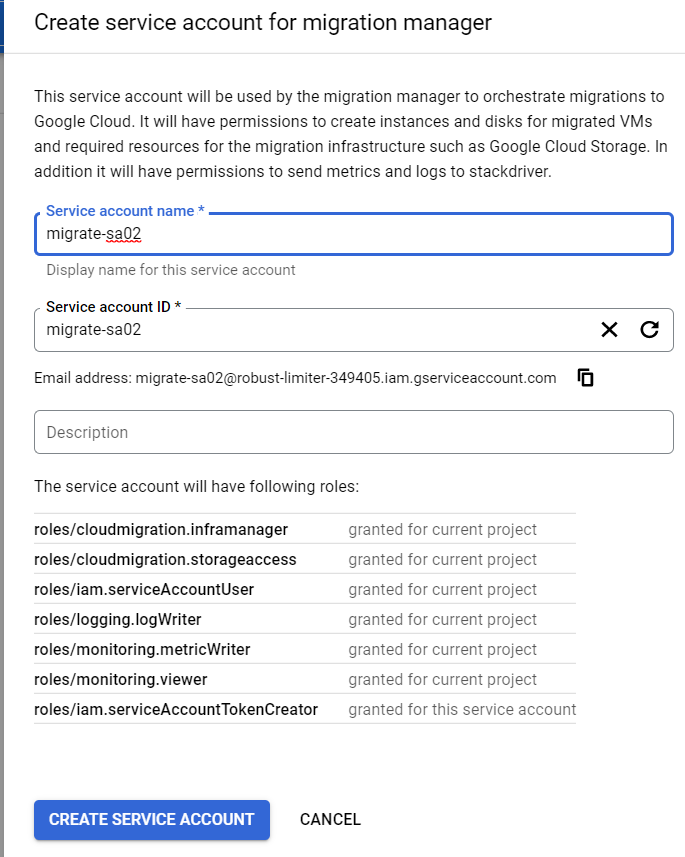The width and height of the screenshot is (685, 857).
Task: Click the roles/iam.serviceAccountUser role entry
Action: (x=144, y=589)
